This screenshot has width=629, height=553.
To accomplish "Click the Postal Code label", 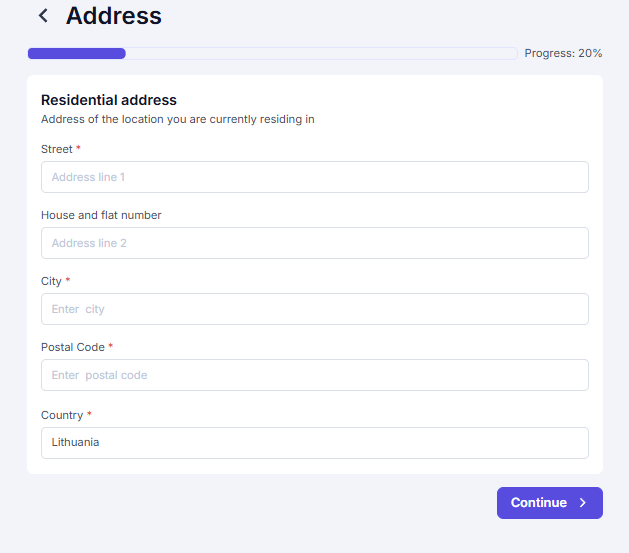I will pos(73,347).
